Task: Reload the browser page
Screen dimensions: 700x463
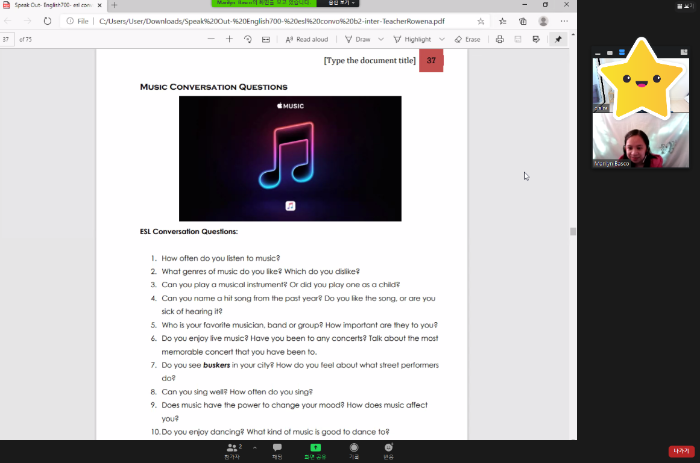Action: point(47,21)
